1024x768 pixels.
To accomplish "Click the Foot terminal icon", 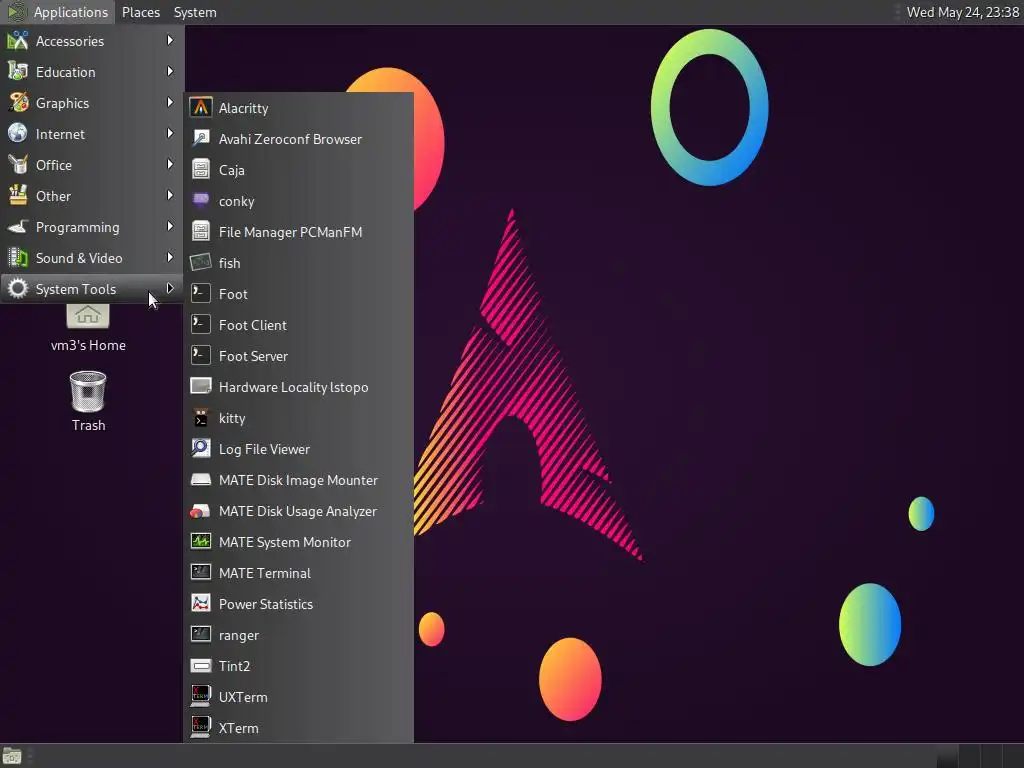I will [200, 293].
